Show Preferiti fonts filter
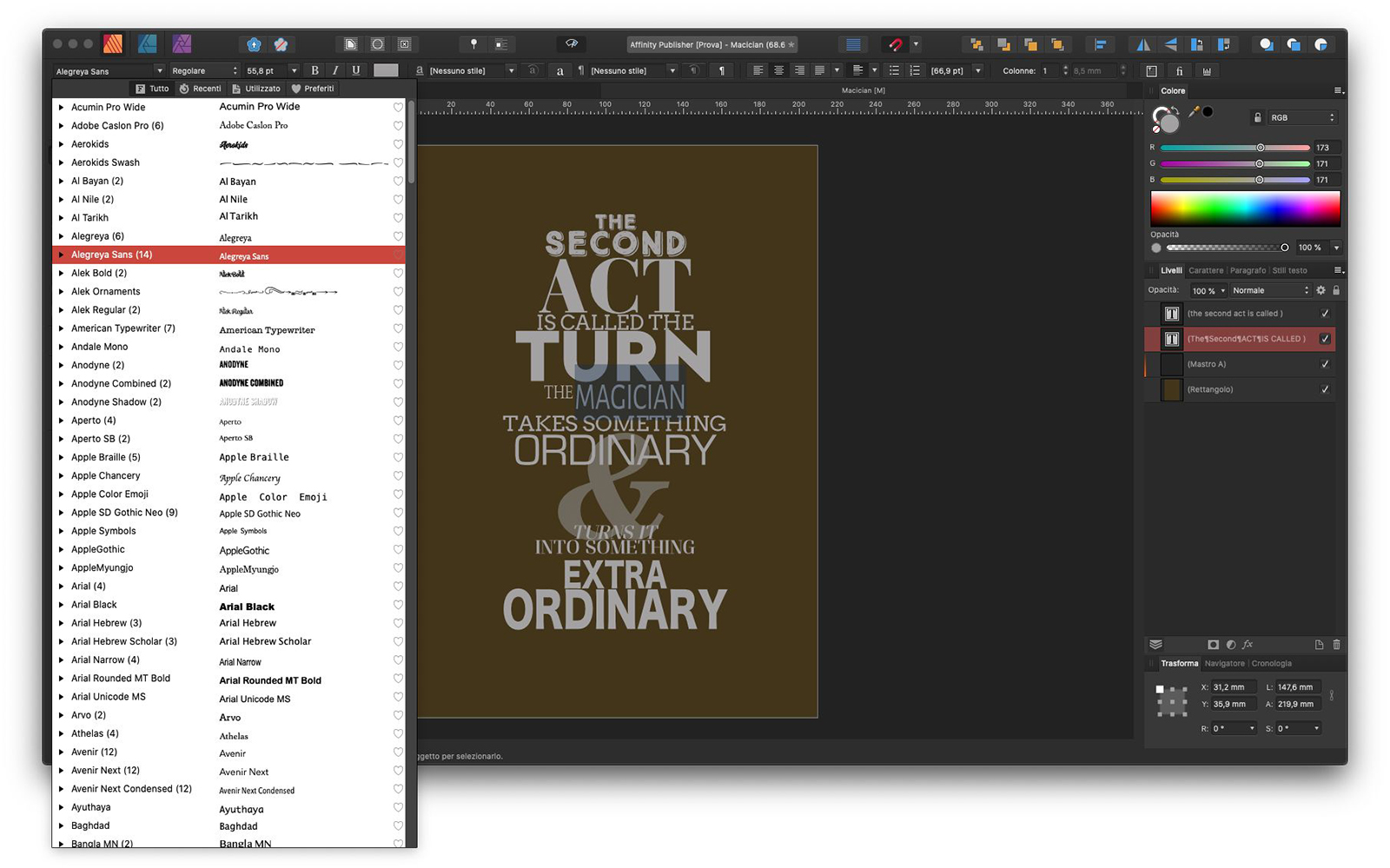This screenshot has width=1390, height=868. (313, 89)
